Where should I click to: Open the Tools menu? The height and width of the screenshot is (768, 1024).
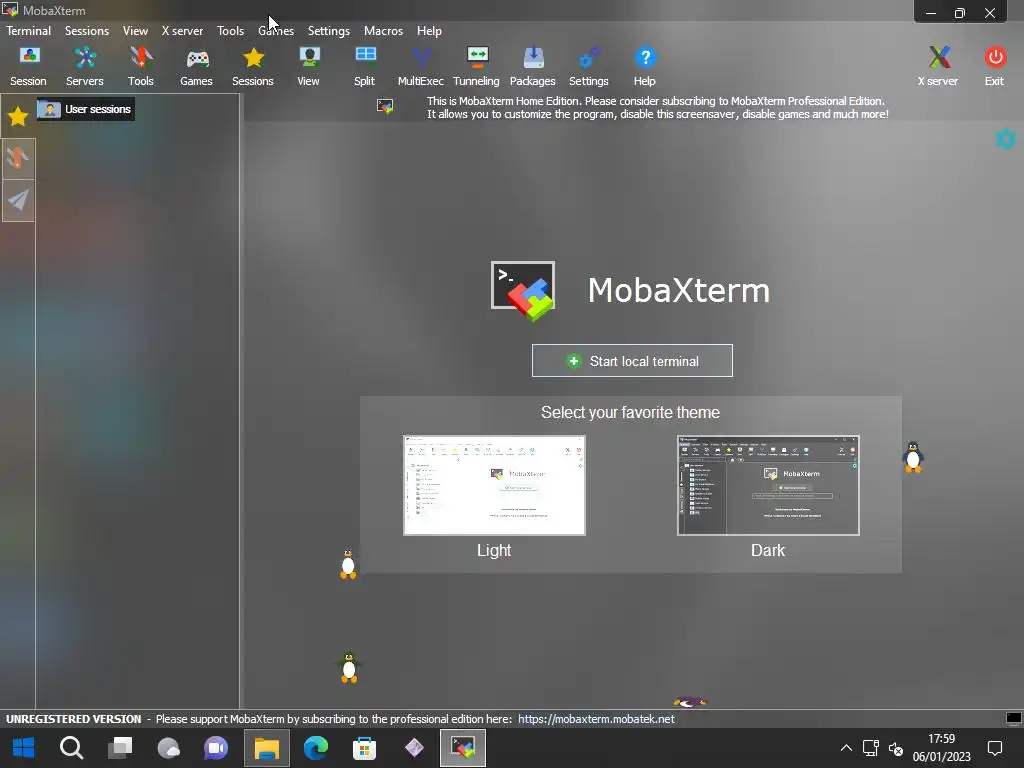[231, 31]
